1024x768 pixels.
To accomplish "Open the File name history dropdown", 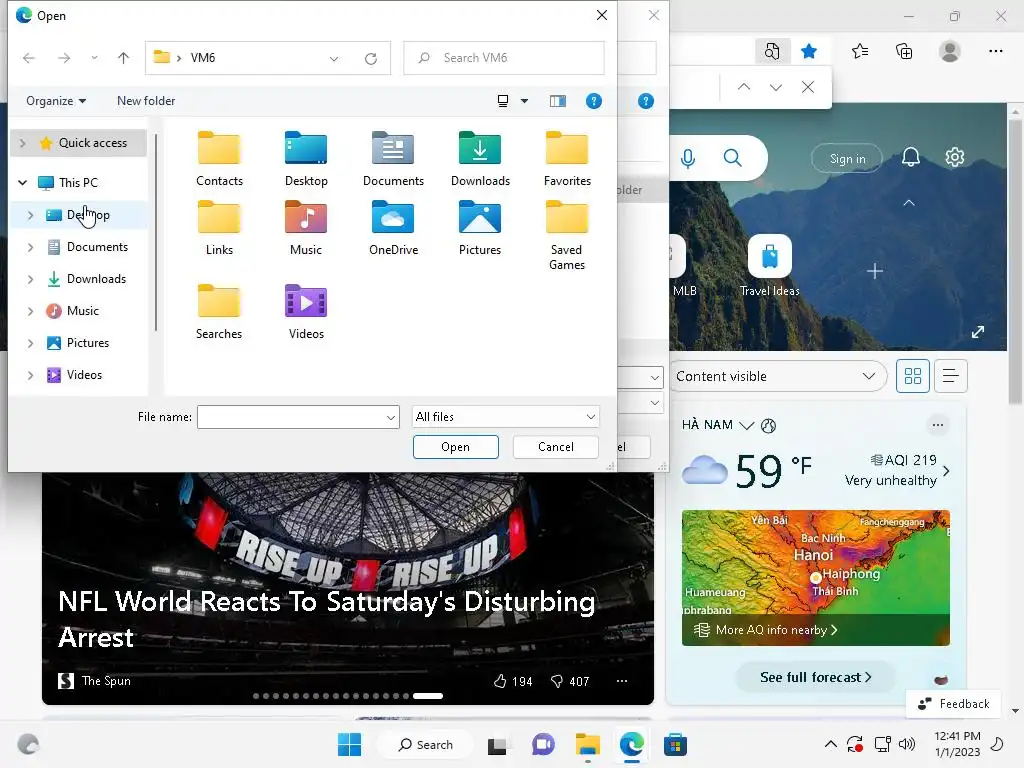I will pos(391,417).
